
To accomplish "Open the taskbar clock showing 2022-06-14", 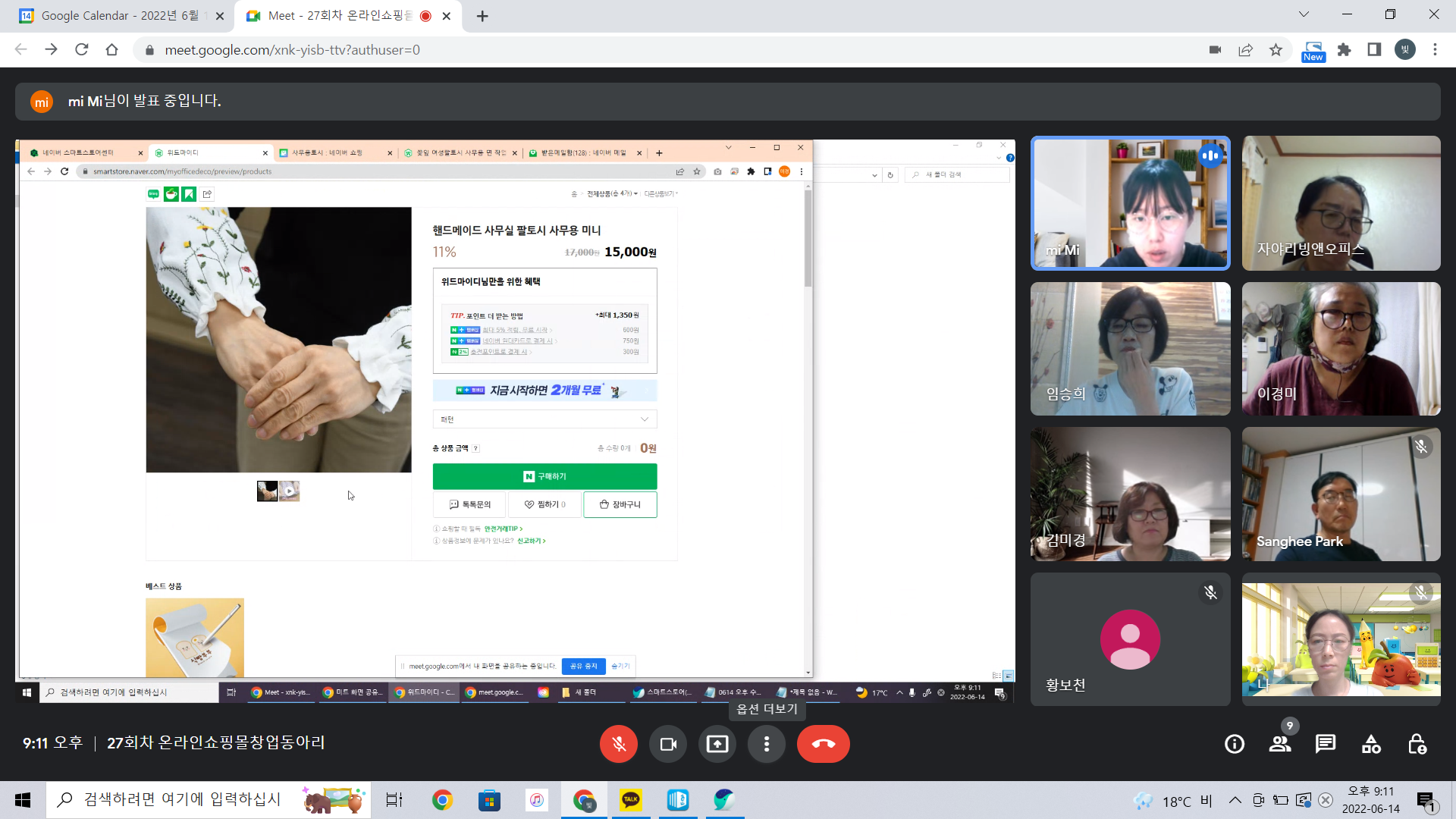I will pyautogui.click(x=1370, y=800).
